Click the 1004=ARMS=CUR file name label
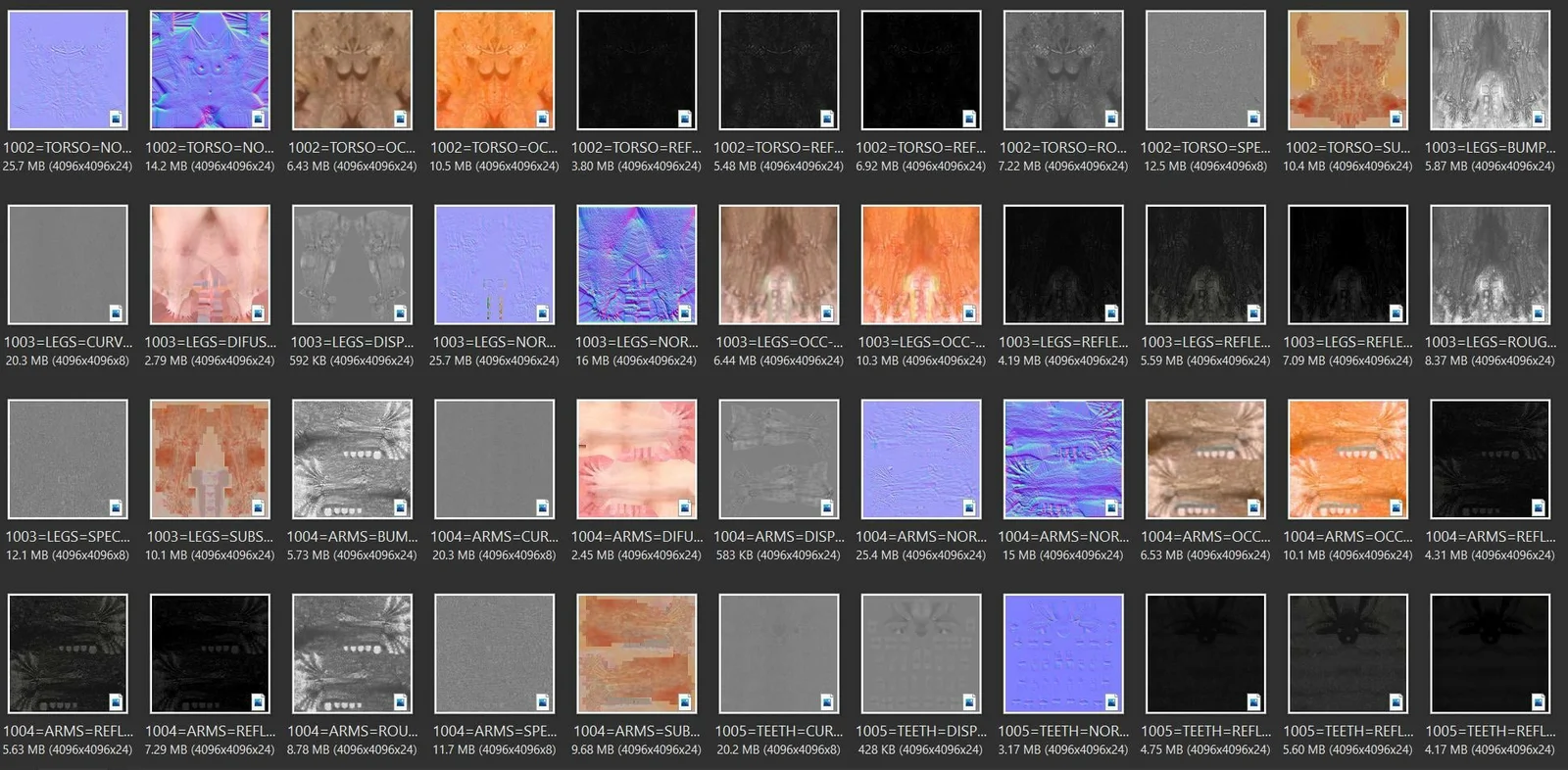 point(494,537)
